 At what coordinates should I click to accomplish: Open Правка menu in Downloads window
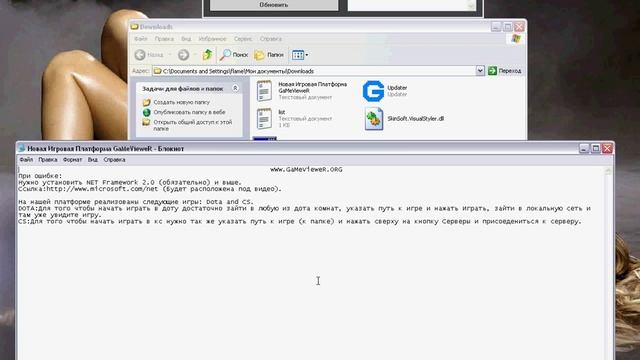pyautogui.click(x=164, y=39)
